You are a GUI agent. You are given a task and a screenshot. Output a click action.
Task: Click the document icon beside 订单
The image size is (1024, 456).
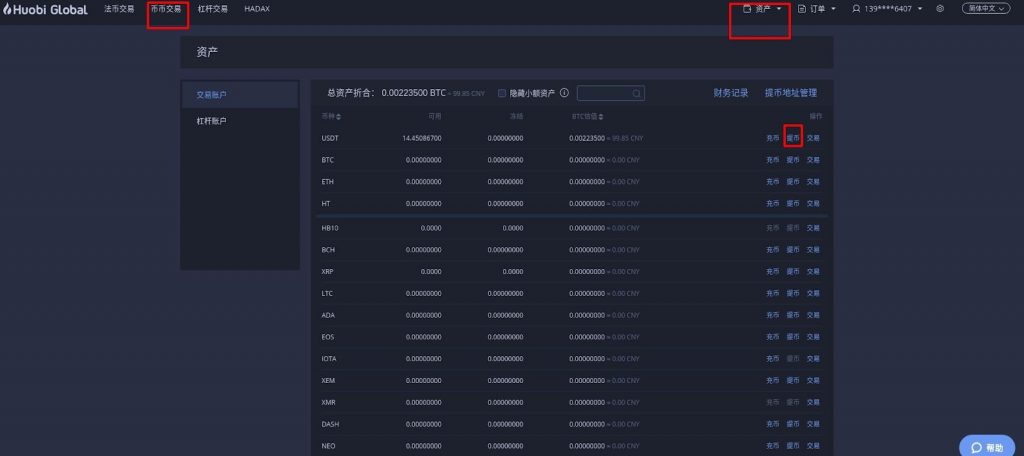pyautogui.click(x=802, y=9)
